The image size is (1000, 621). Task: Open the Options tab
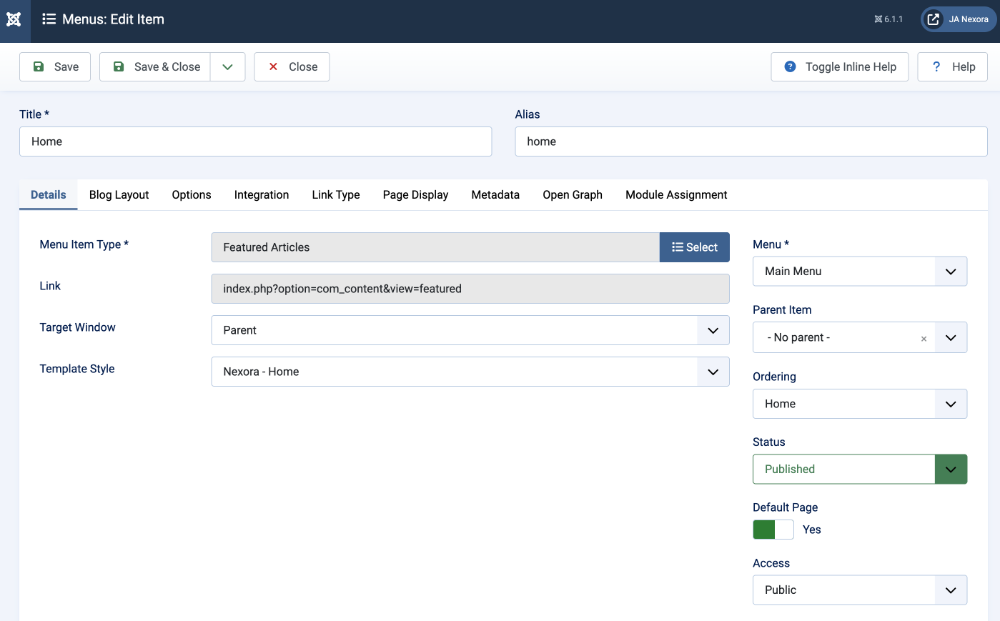click(191, 194)
